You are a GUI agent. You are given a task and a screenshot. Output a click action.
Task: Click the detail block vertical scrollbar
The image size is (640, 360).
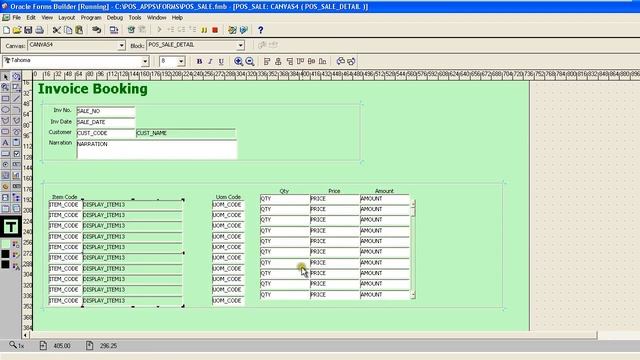[413, 249]
